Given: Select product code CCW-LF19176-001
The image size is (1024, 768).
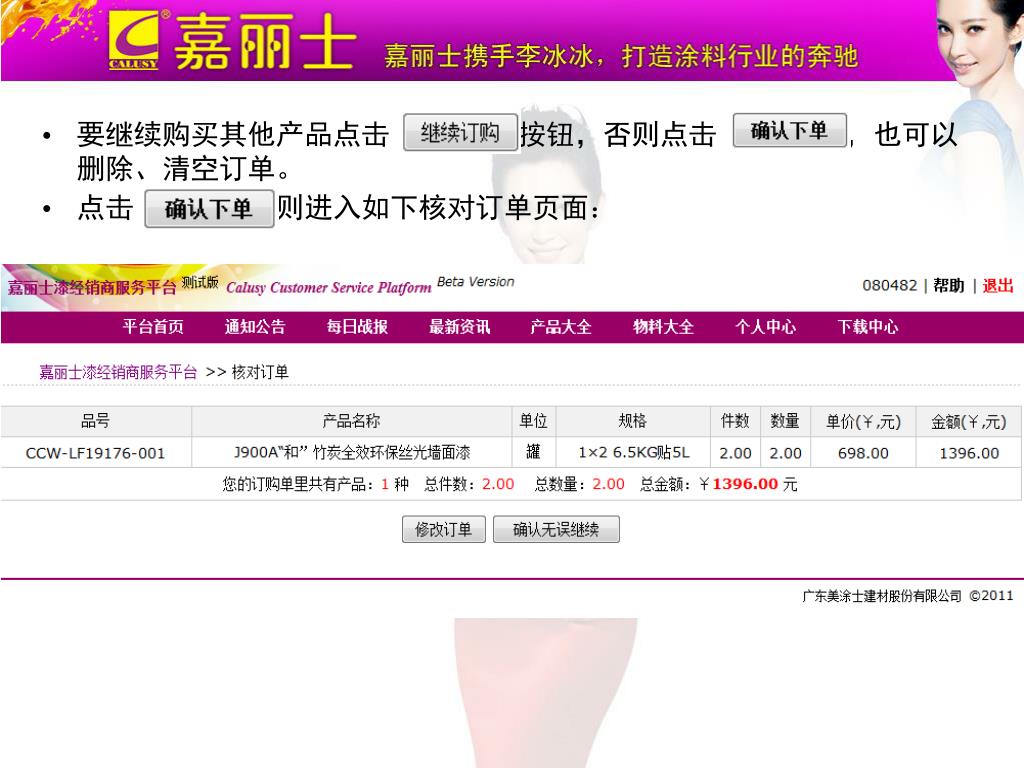Looking at the screenshot, I should click(x=95, y=453).
